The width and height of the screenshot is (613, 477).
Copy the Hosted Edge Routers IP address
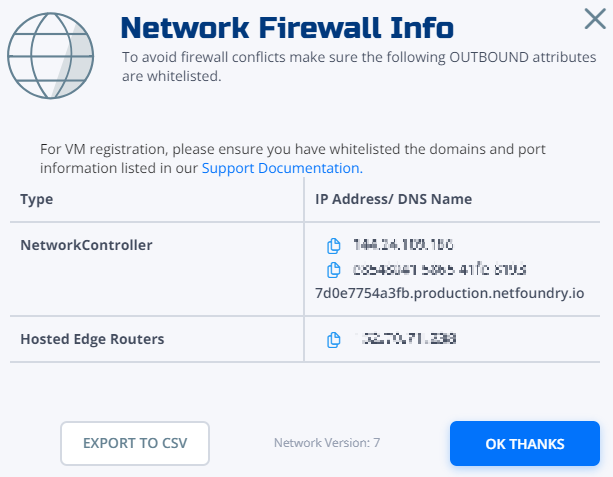point(333,340)
